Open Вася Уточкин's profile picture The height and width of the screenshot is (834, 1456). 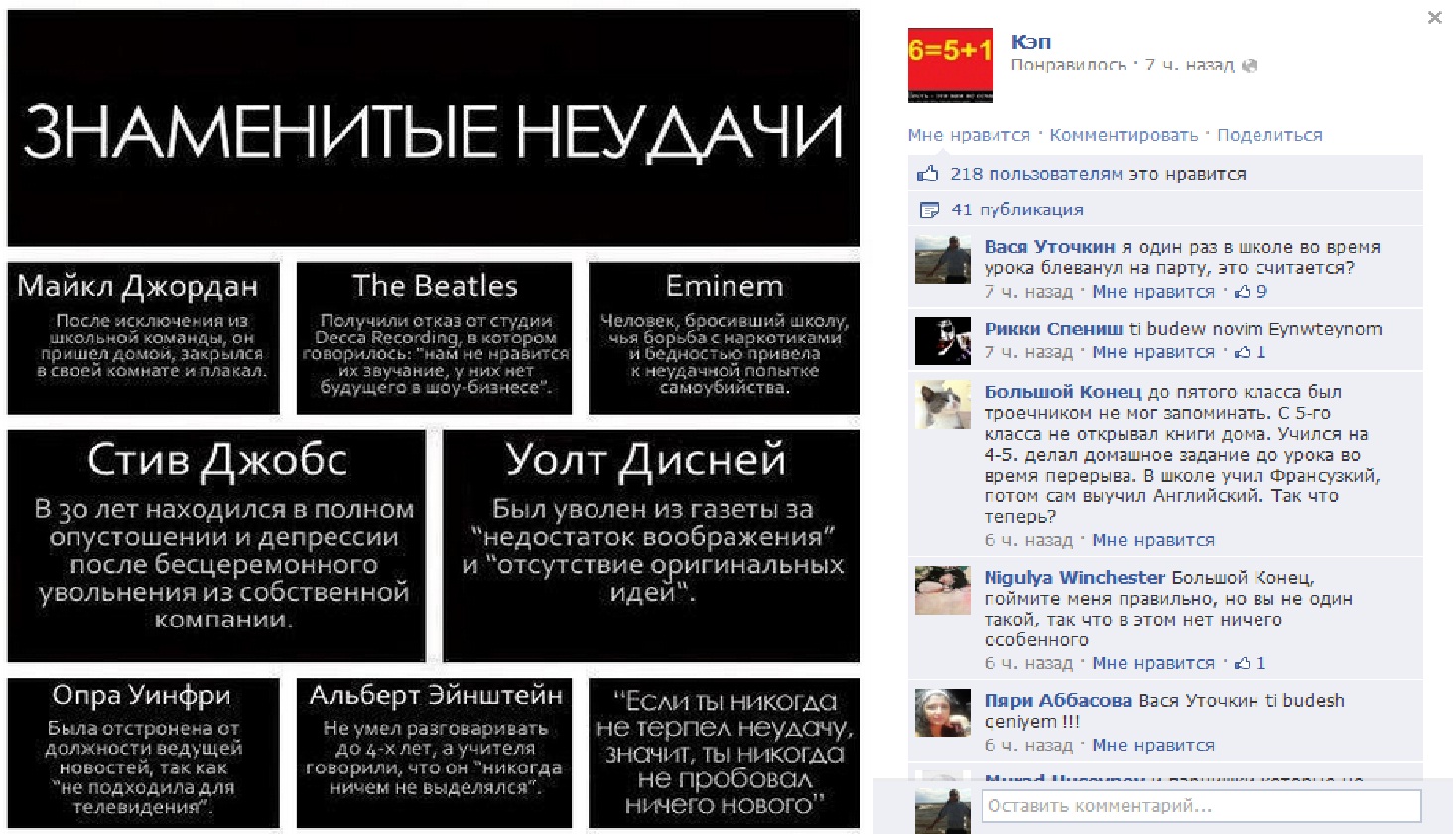(942, 260)
